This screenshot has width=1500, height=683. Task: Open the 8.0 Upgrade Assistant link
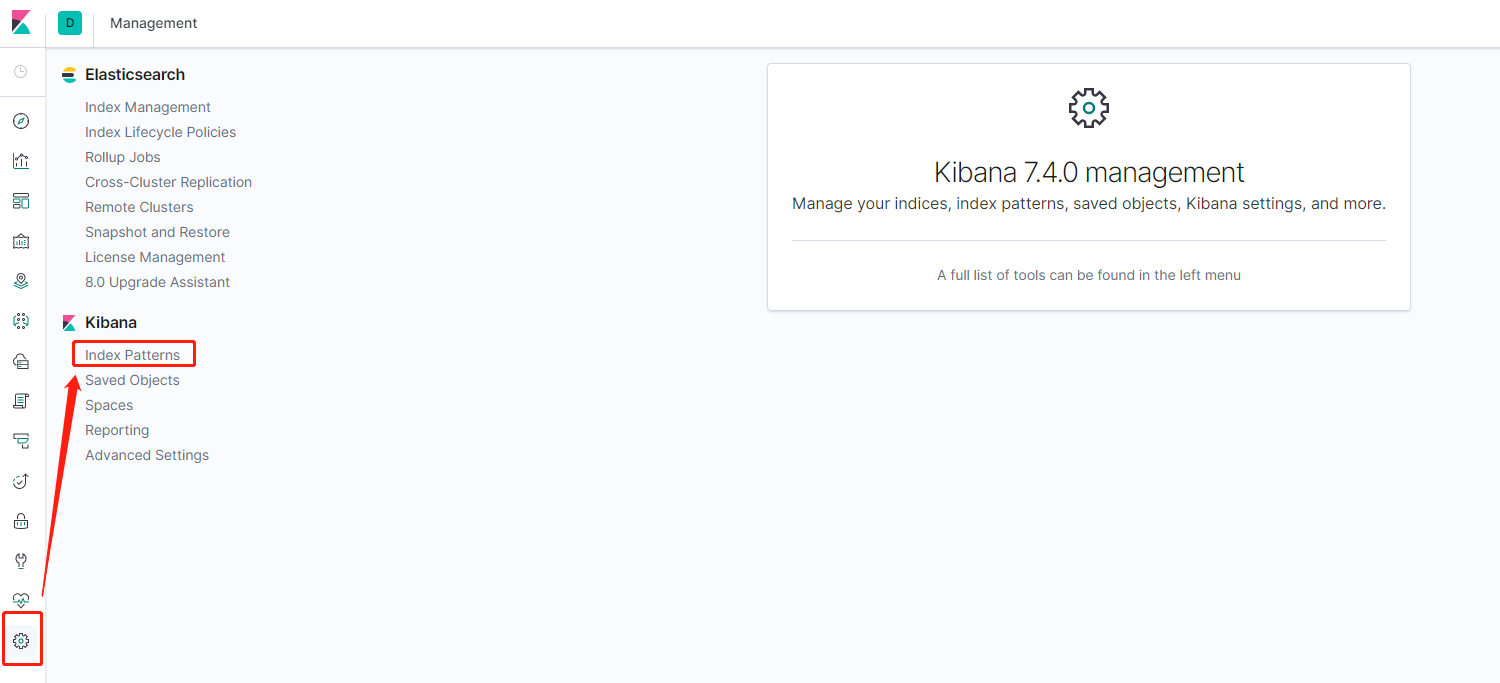tap(157, 282)
